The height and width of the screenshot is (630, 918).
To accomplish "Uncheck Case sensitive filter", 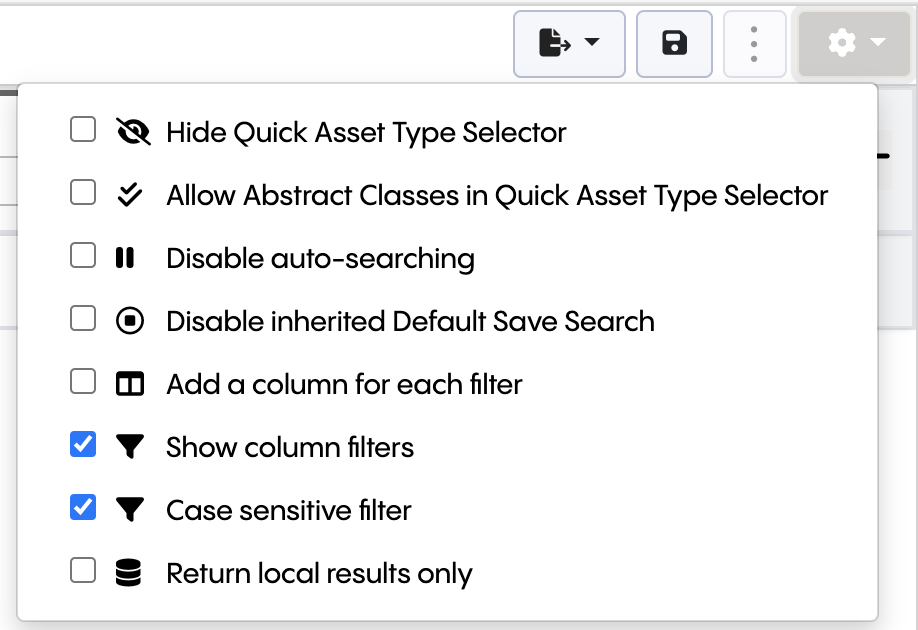I will click(x=83, y=507).
